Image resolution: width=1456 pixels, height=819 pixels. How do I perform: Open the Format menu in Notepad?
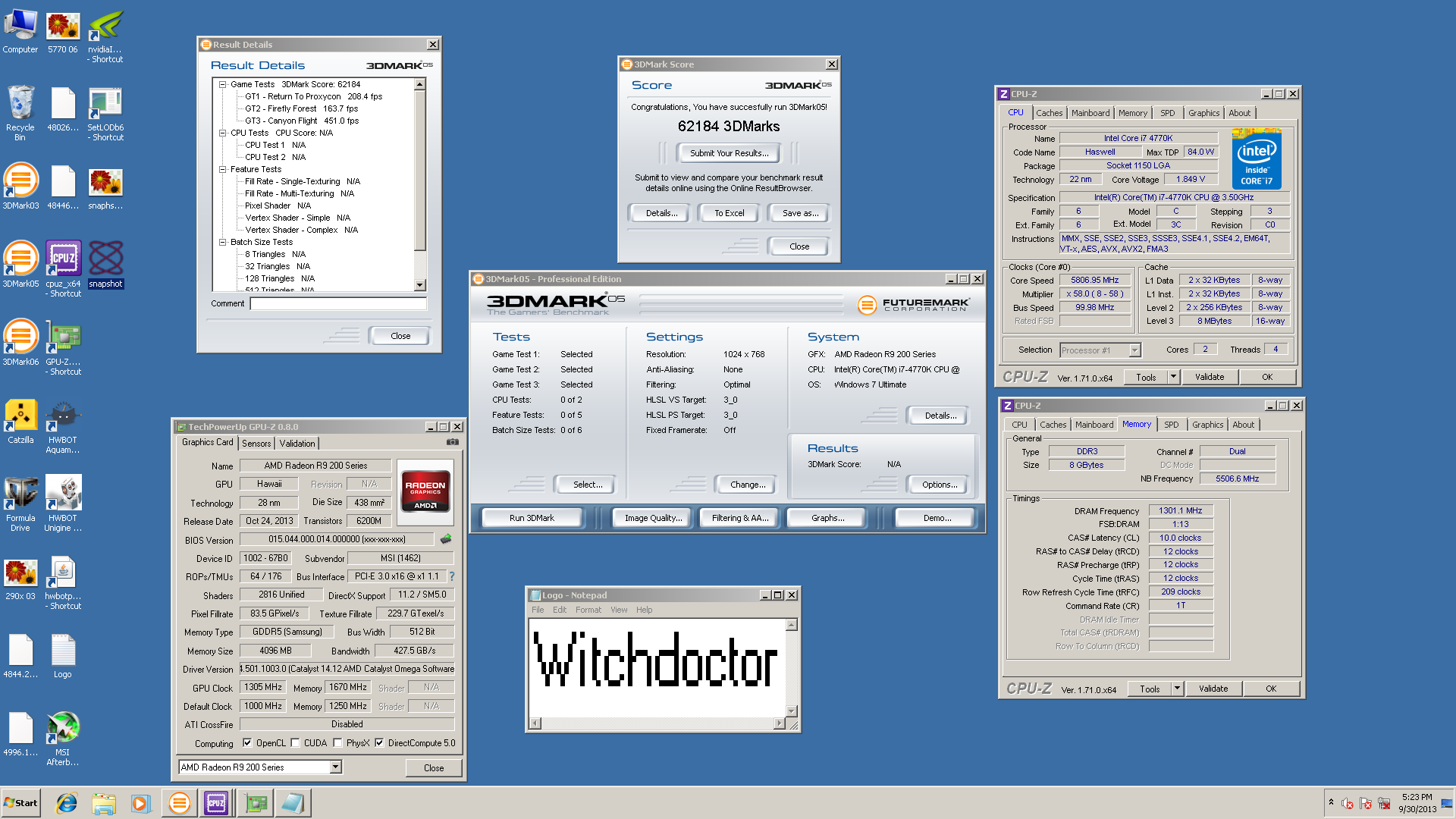point(588,610)
